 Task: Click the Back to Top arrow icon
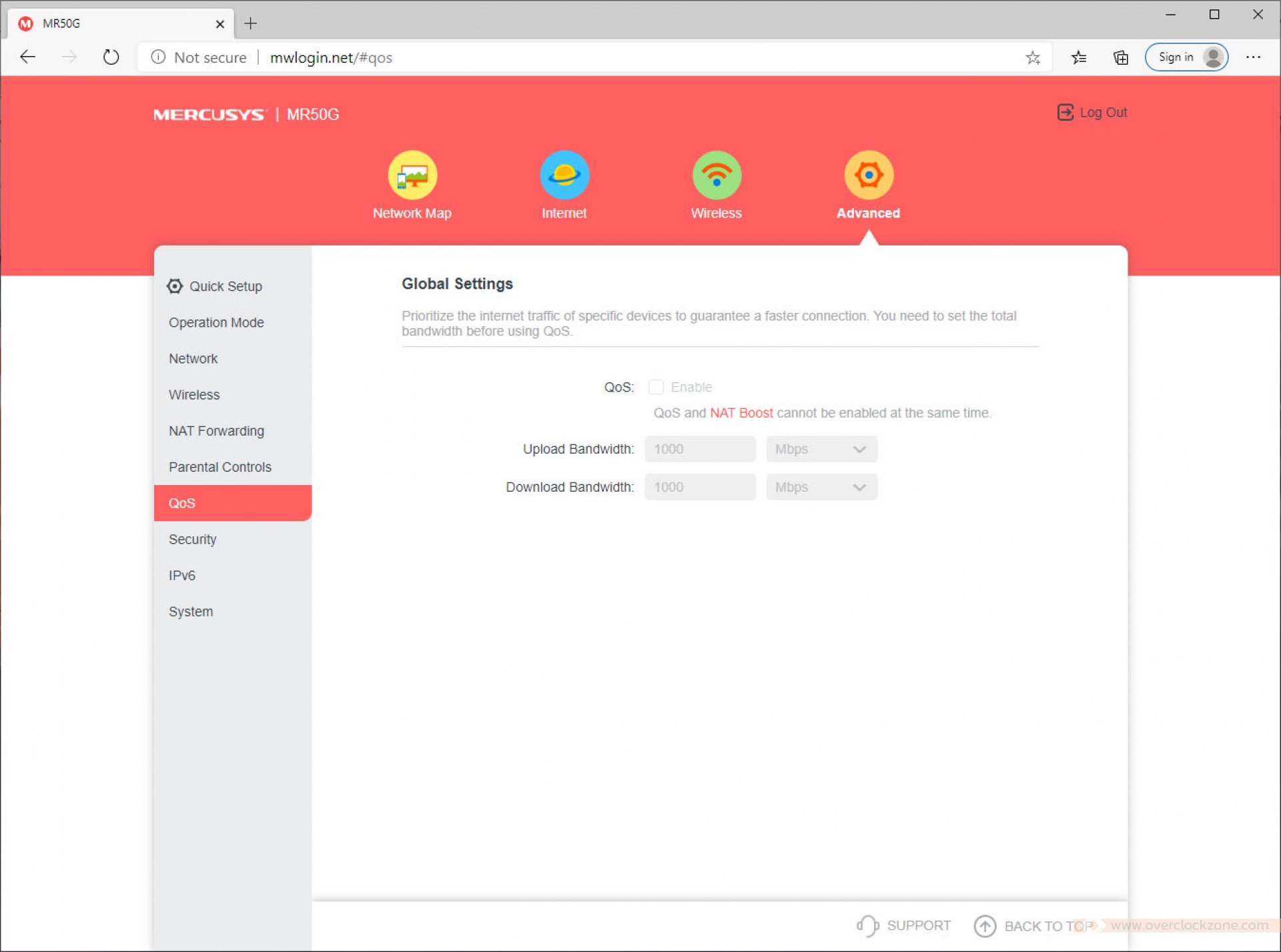(x=985, y=926)
